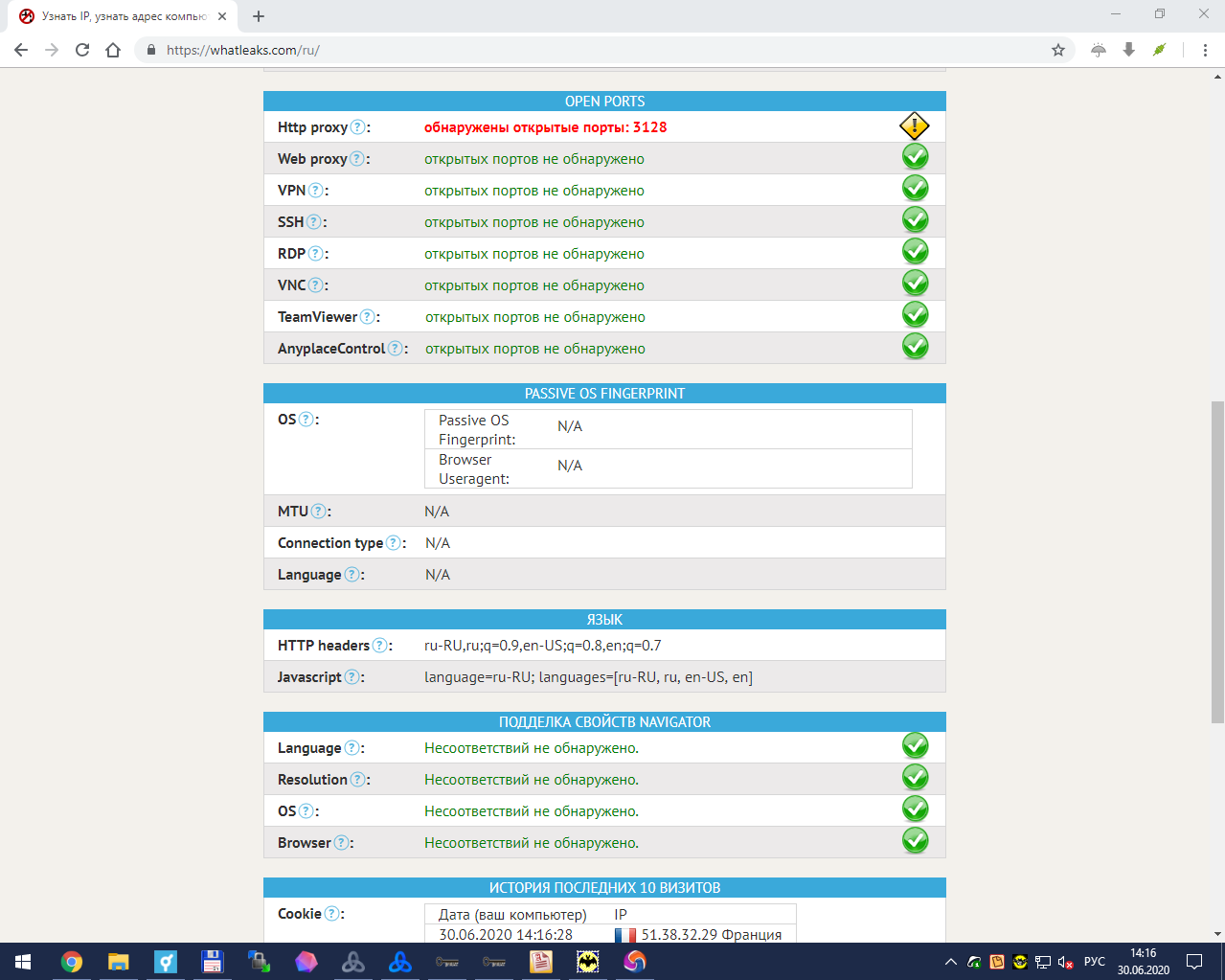1225x980 pixels.
Task: Click the visit date '30.06.2020 14:16:28'
Action: (506, 935)
